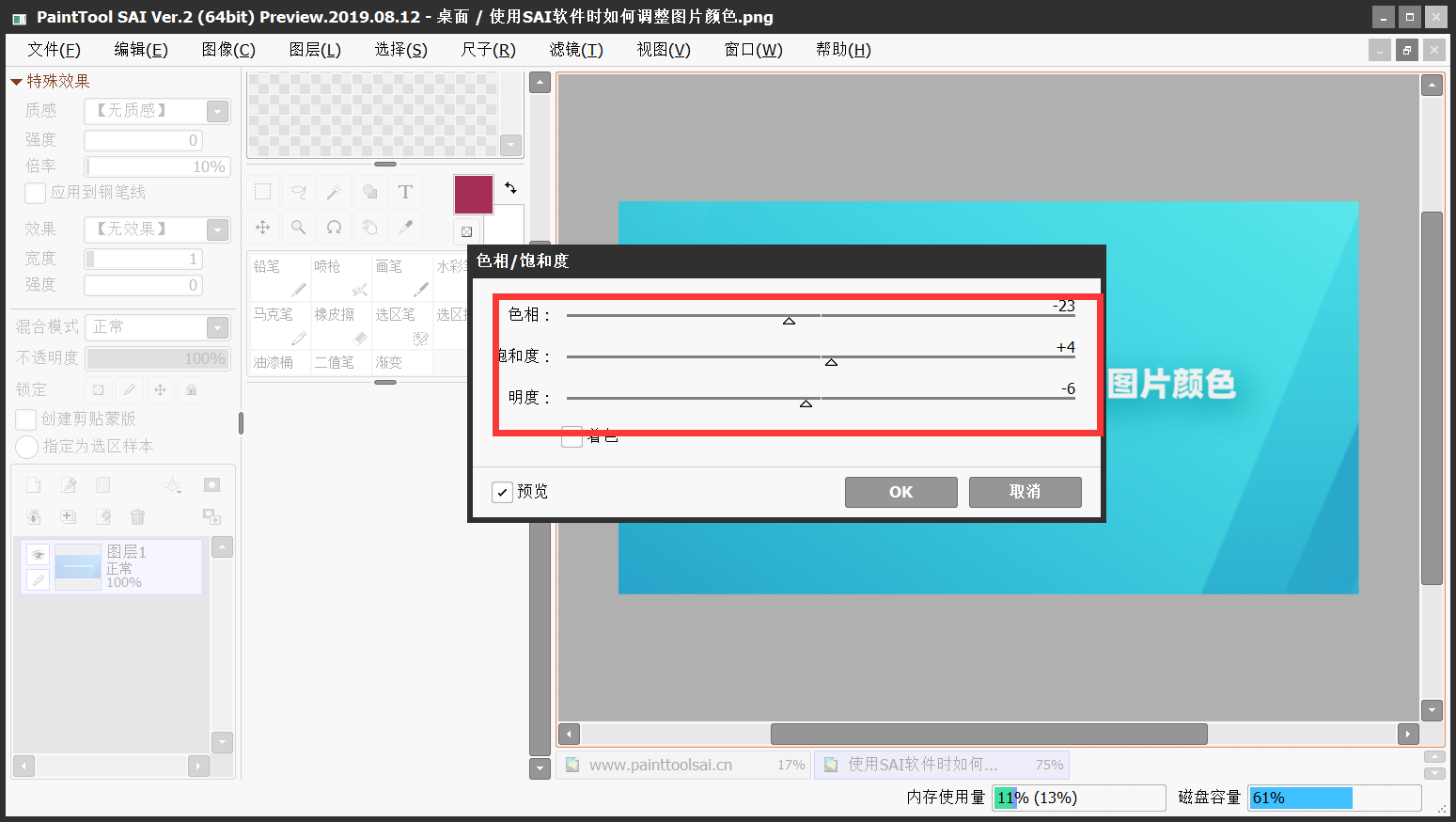Click 取消 to cancel dialog
Viewport: 1456px width, 822px height.
pos(1025,492)
